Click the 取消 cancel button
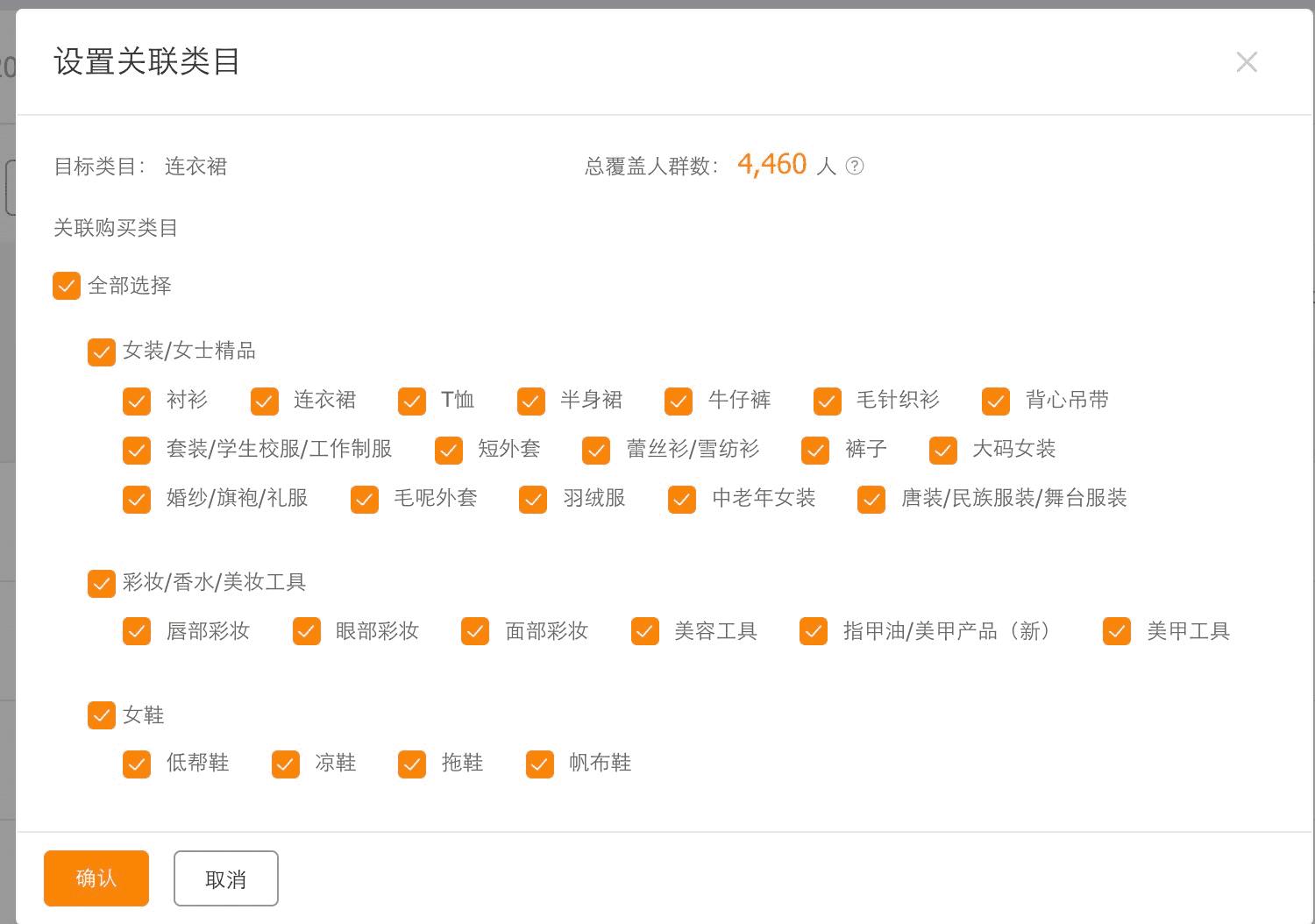The width and height of the screenshot is (1315, 924). (x=225, y=878)
